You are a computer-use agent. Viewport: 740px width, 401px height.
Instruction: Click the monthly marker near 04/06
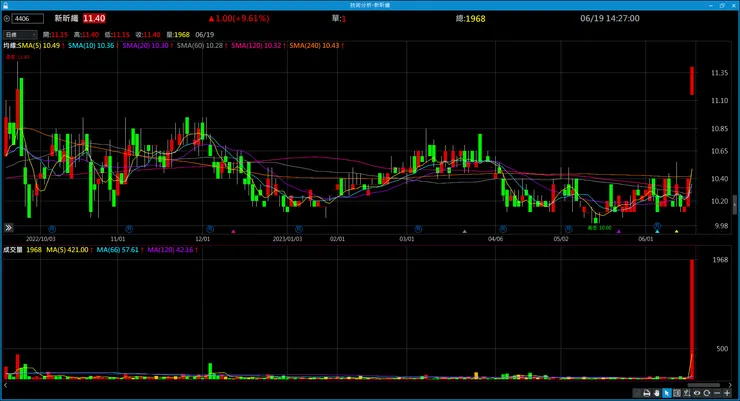[x=503, y=229]
